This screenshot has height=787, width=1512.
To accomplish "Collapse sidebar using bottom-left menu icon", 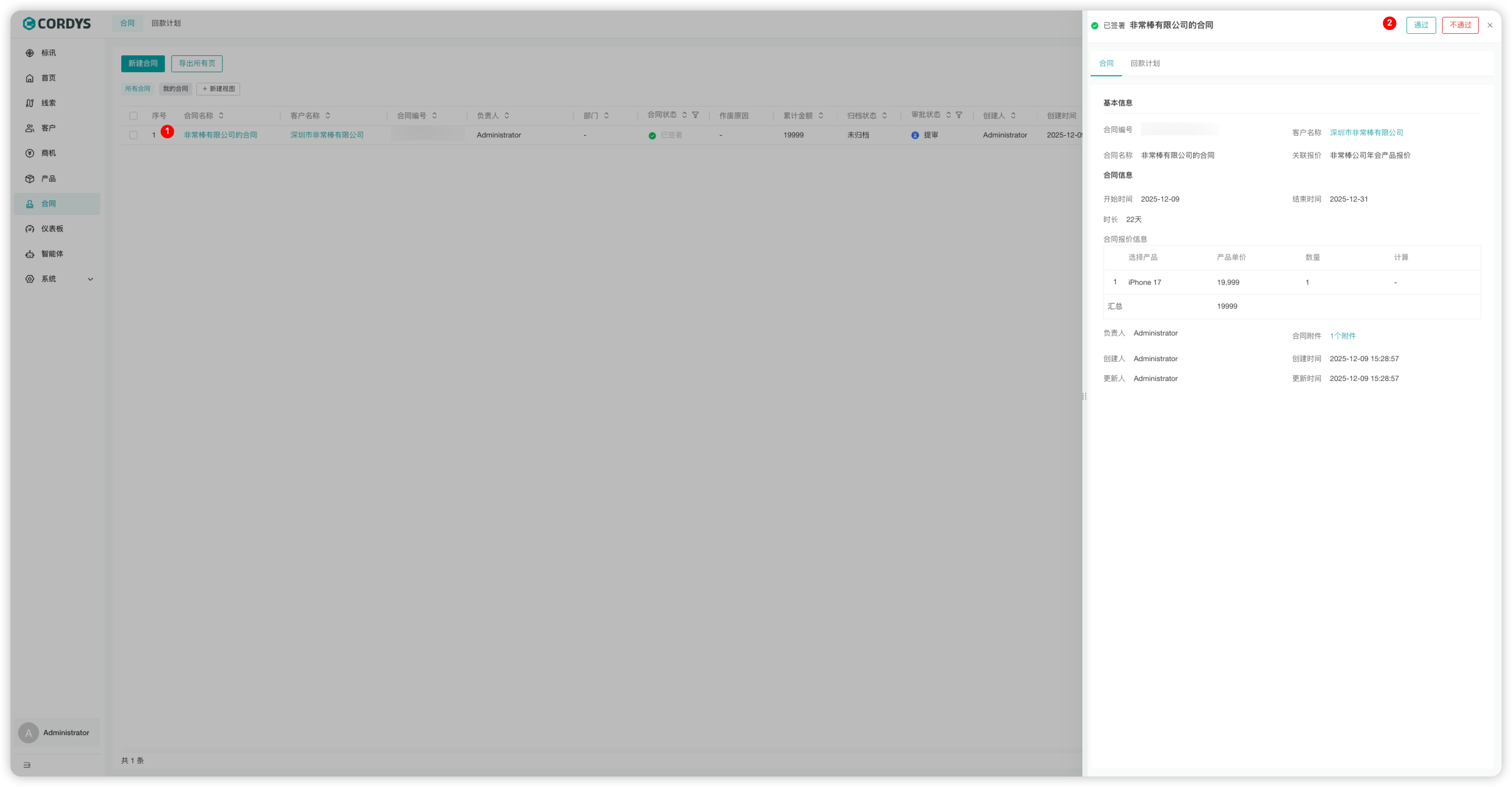I will click(27, 765).
